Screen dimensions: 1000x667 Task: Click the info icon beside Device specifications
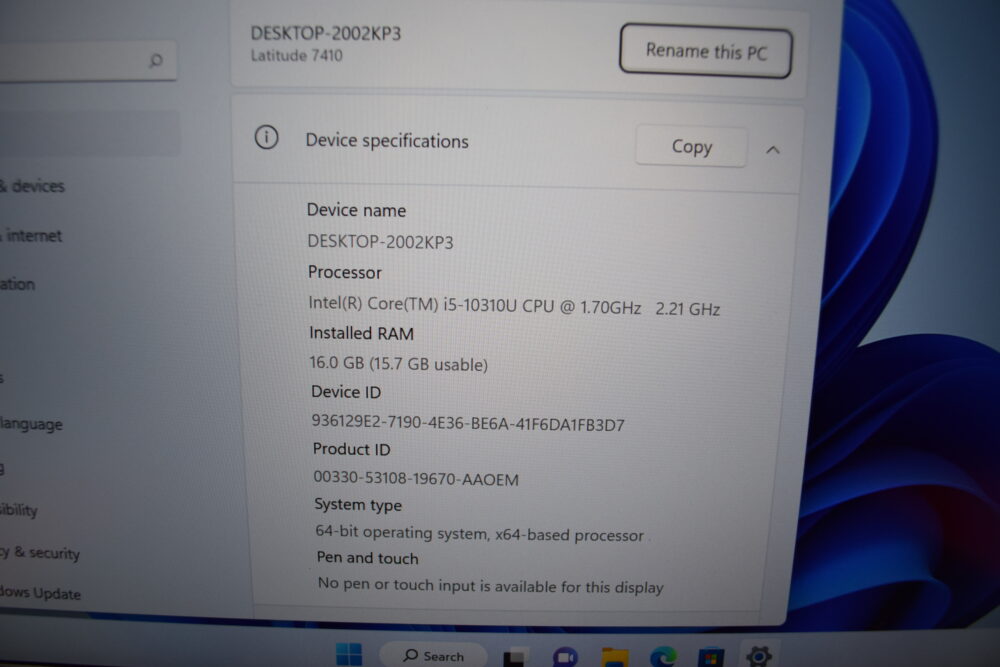click(267, 137)
